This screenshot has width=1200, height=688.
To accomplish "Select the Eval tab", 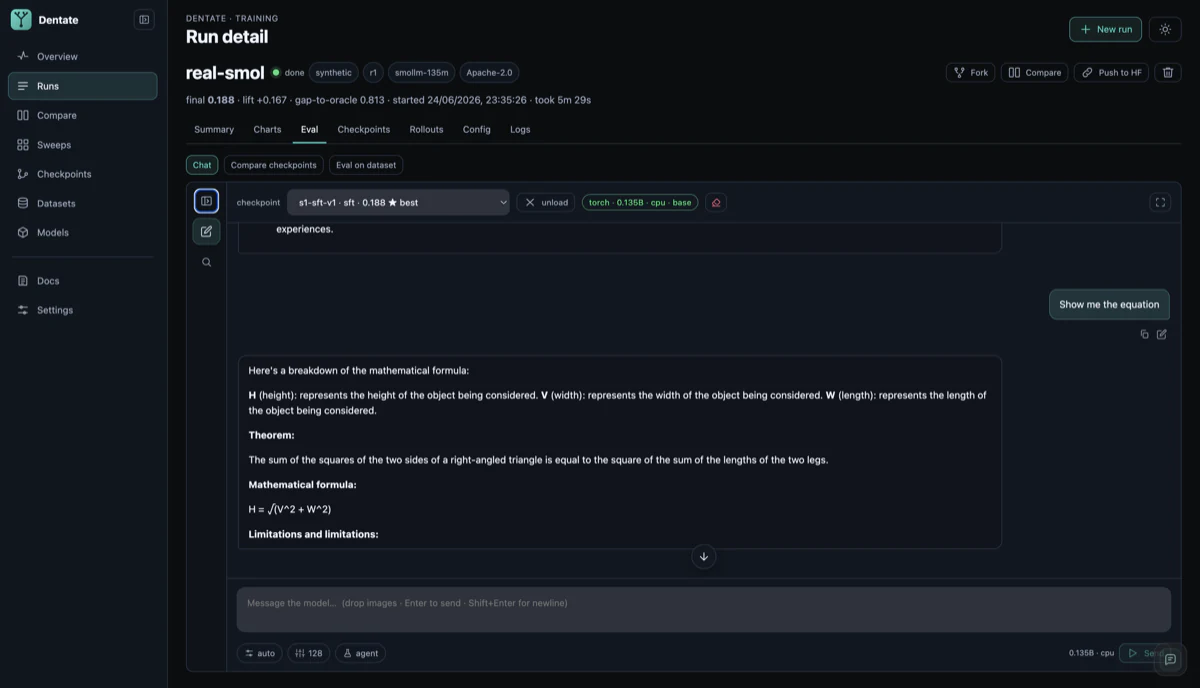I will [309, 130].
